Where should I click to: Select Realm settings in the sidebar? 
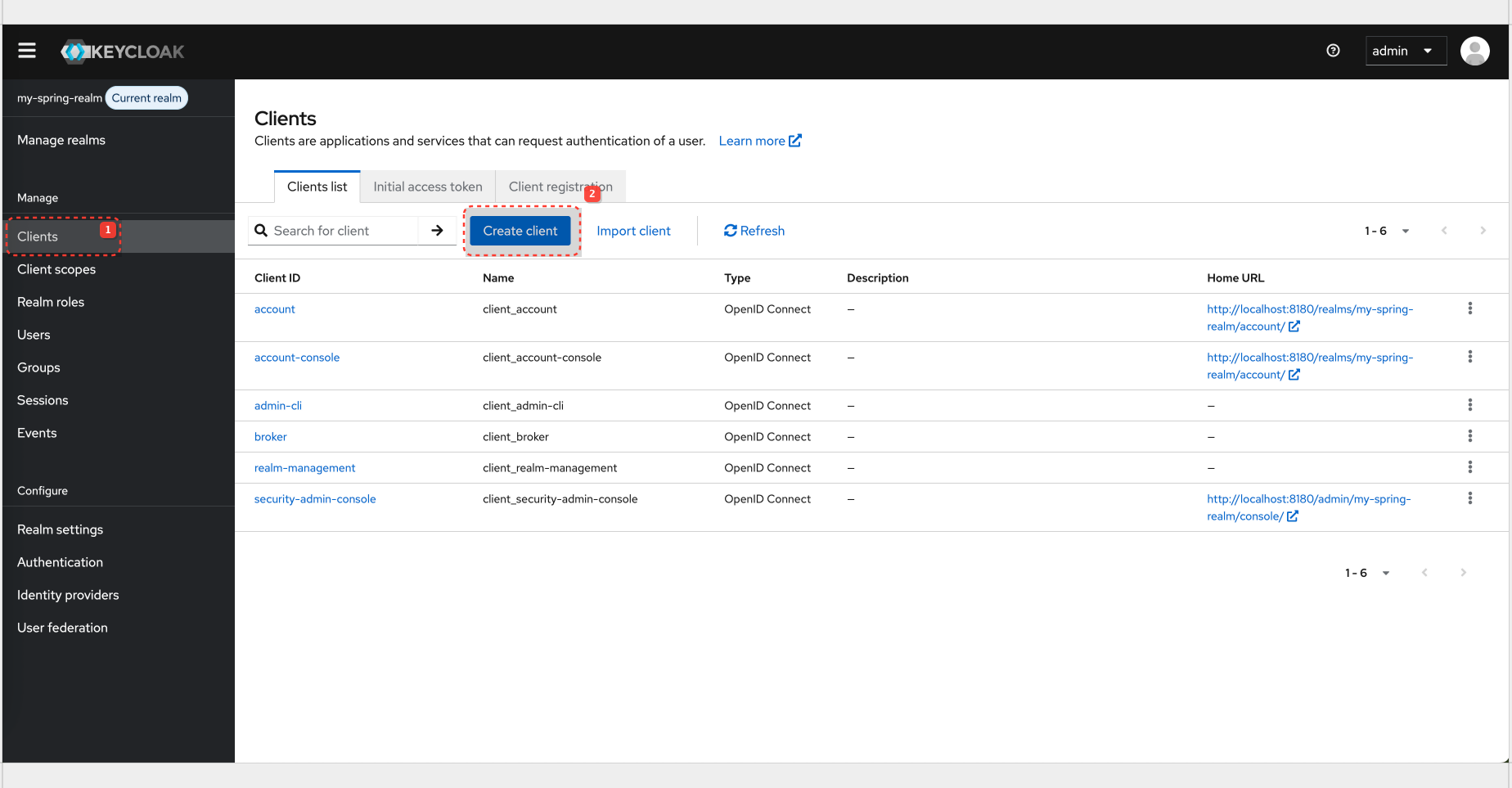(60, 529)
